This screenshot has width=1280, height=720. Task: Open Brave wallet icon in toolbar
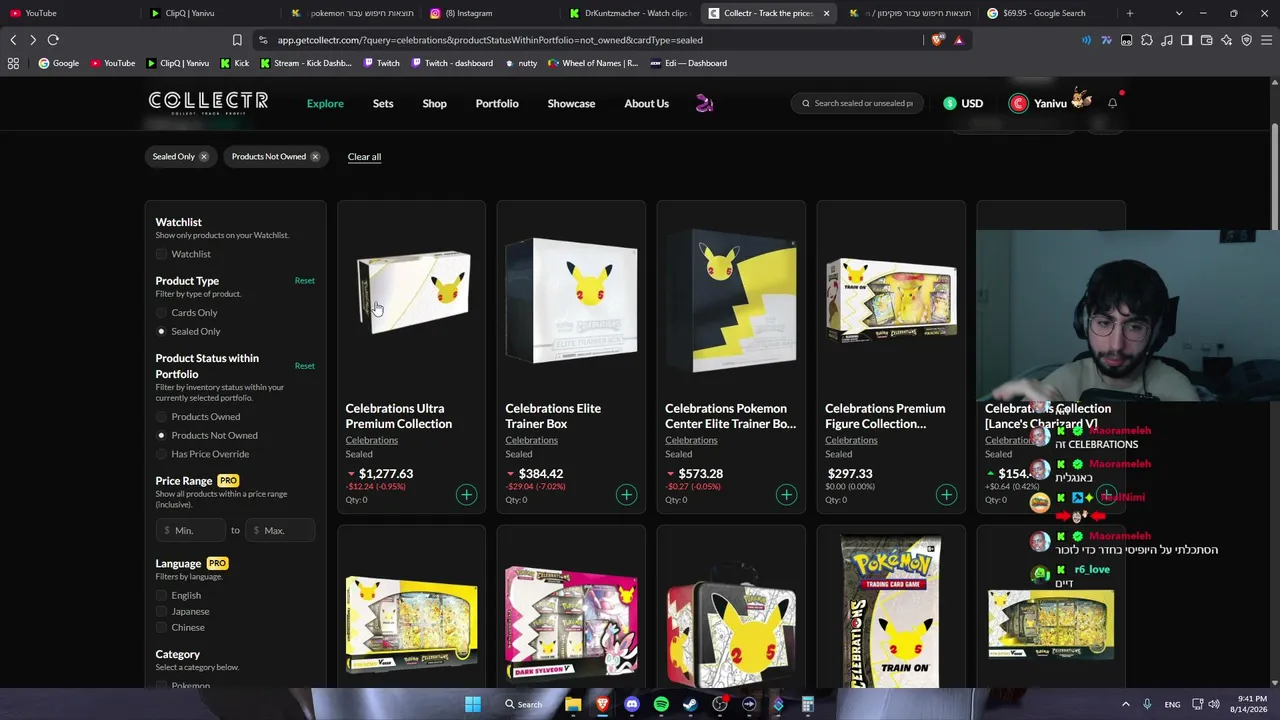[1206, 40]
